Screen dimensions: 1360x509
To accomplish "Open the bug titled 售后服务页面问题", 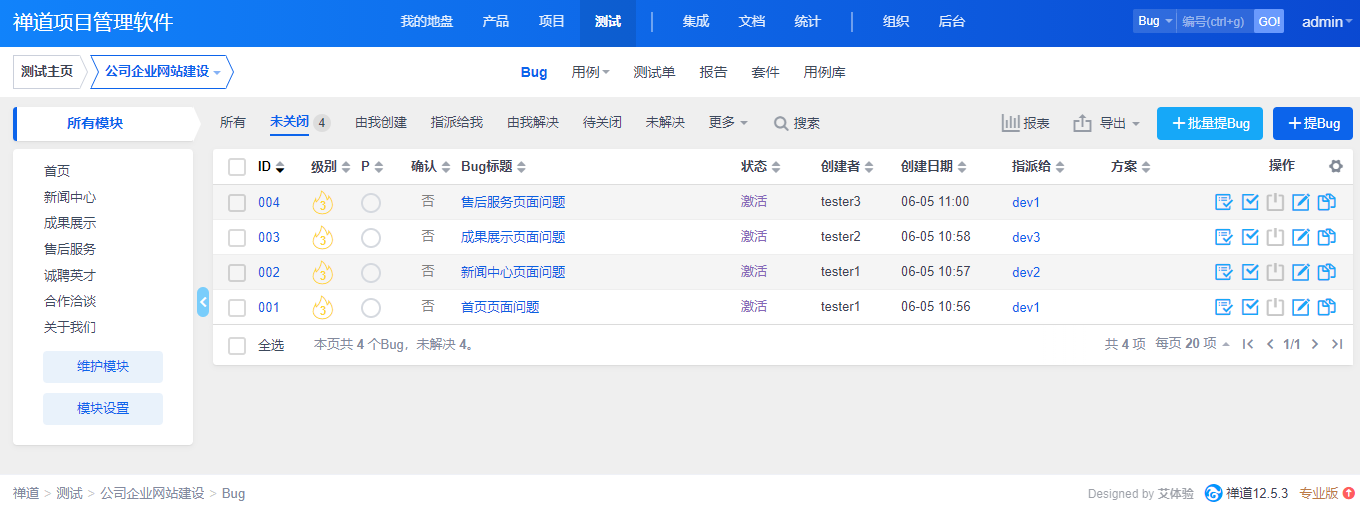I will point(513,203).
